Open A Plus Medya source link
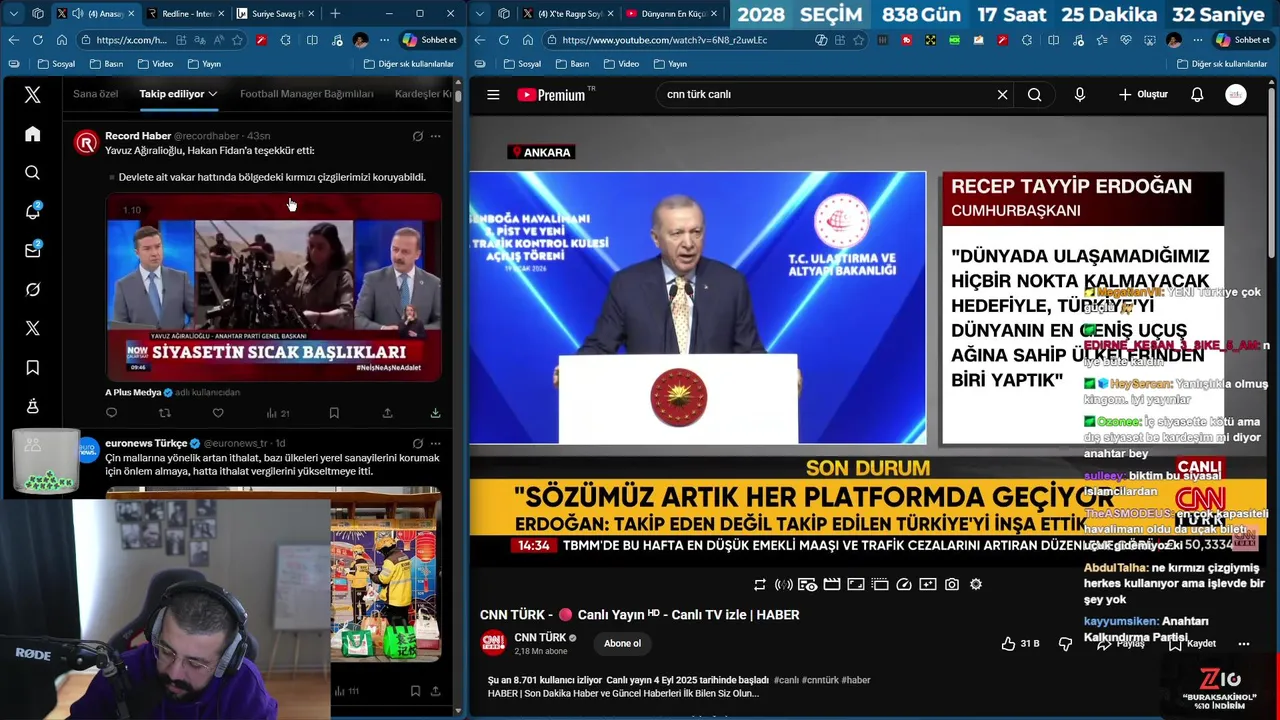Image resolution: width=1280 pixels, height=720 pixels. point(133,393)
